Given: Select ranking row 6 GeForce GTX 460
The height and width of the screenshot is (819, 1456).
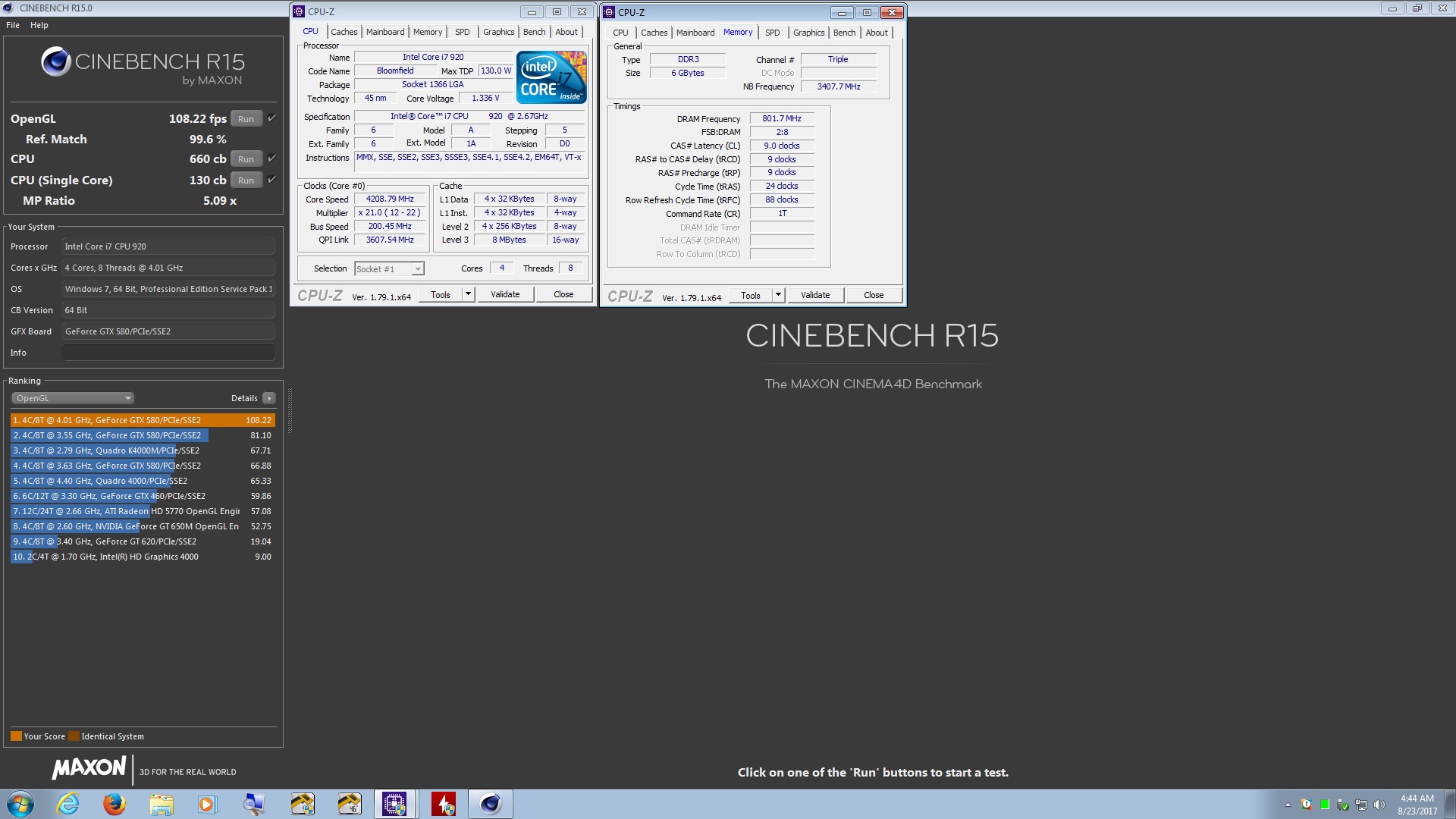Looking at the screenshot, I should click(x=143, y=496).
